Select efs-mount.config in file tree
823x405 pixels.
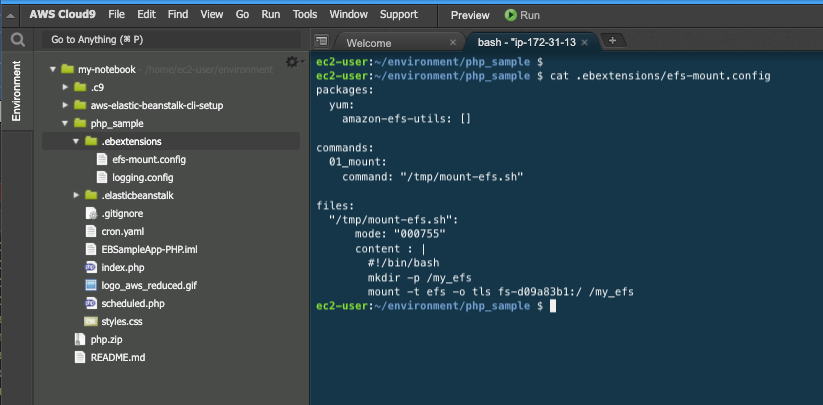[149, 159]
